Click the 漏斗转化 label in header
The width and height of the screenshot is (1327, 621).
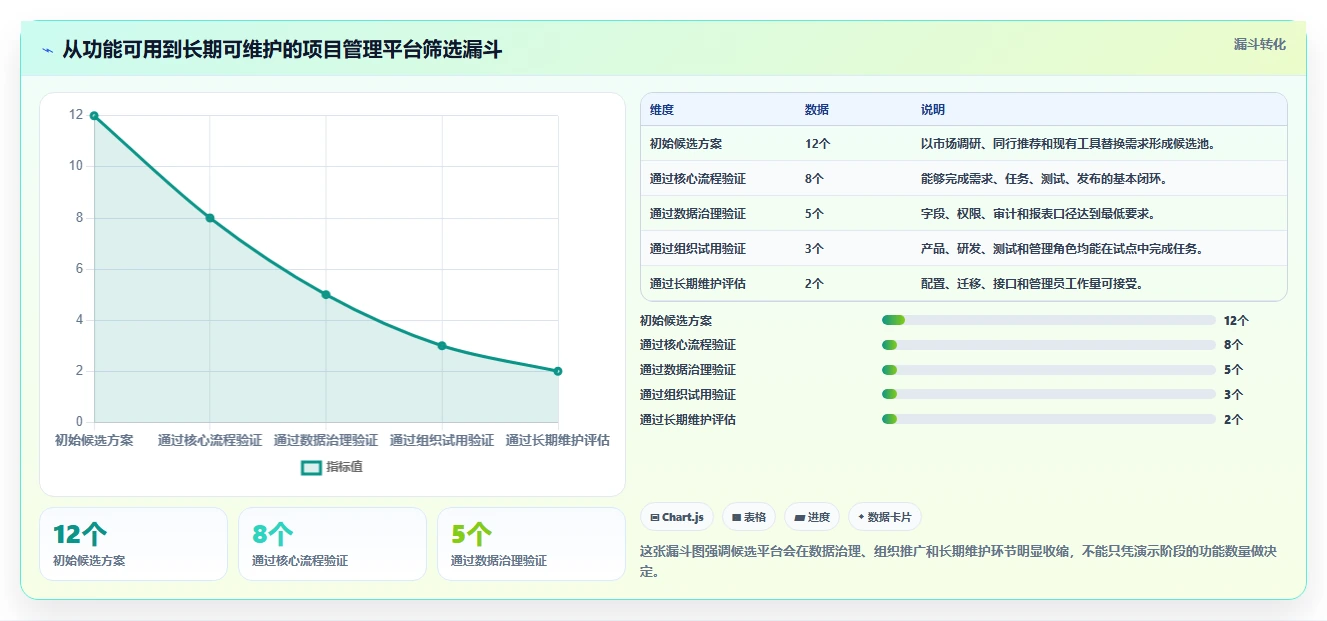click(x=1259, y=44)
